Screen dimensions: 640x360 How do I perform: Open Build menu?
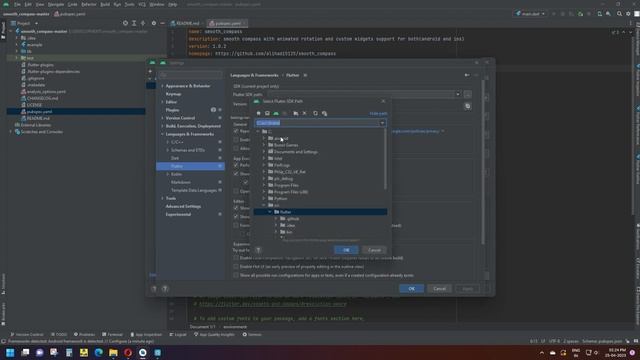click(105, 4)
